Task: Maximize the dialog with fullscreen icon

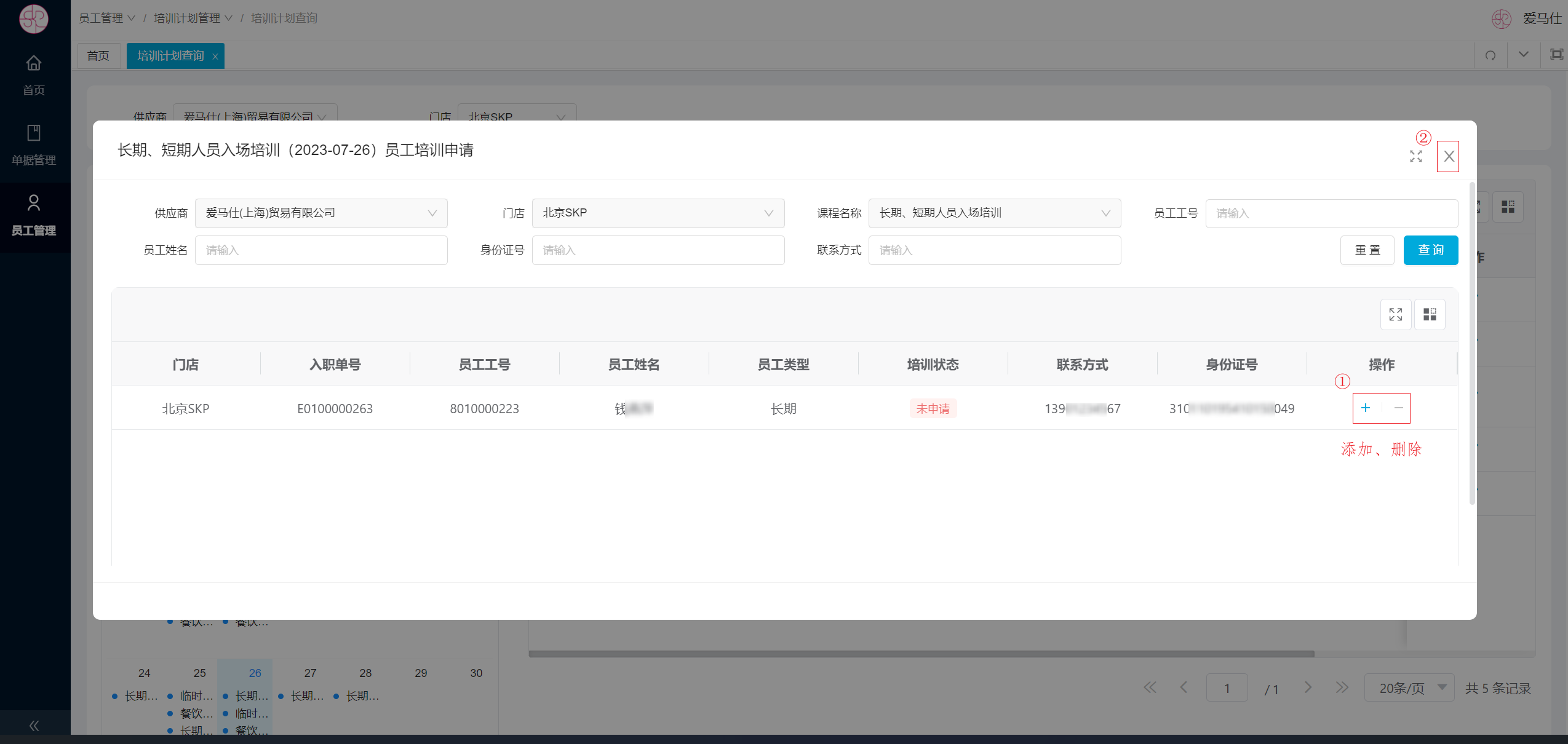Action: [1416, 156]
